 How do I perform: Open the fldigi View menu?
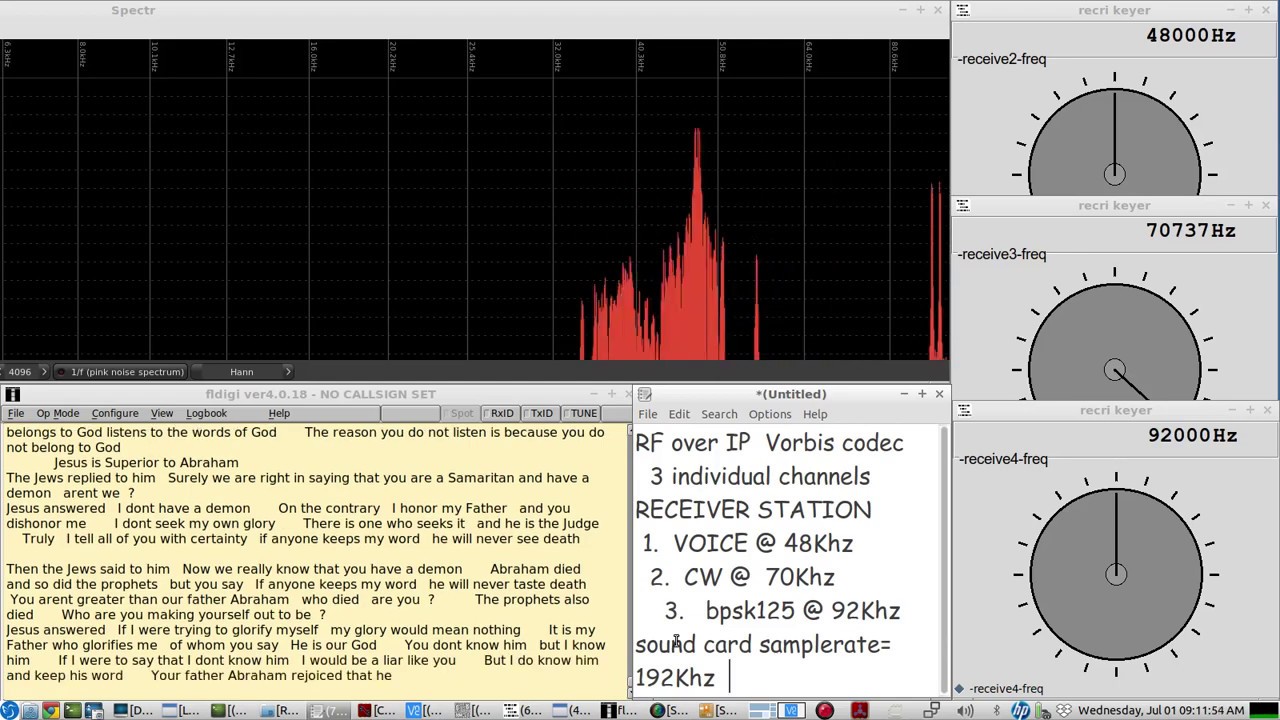point(162,413)
